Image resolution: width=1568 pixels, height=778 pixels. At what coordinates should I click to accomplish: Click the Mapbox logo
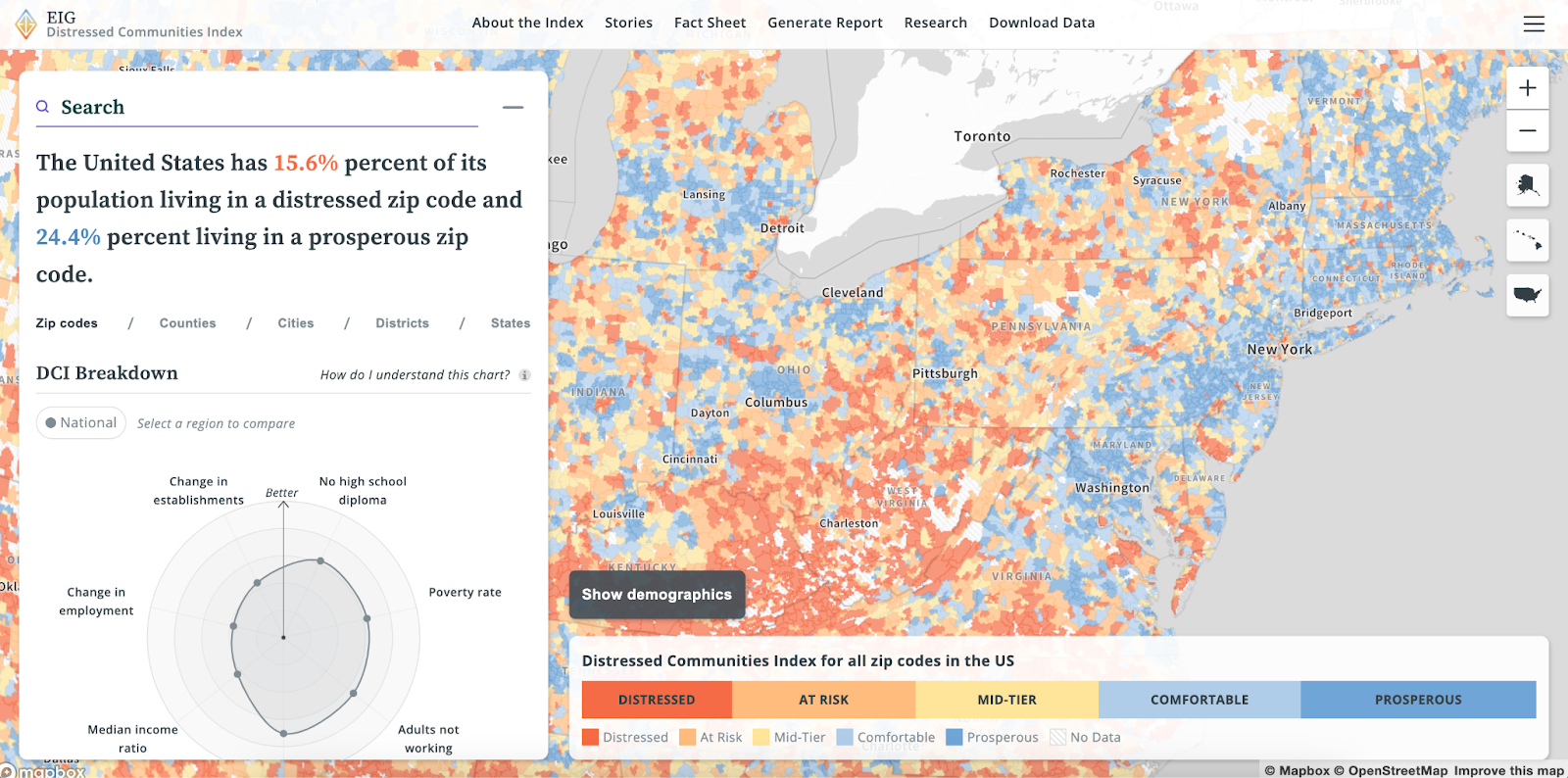click(x=43, y=771)
